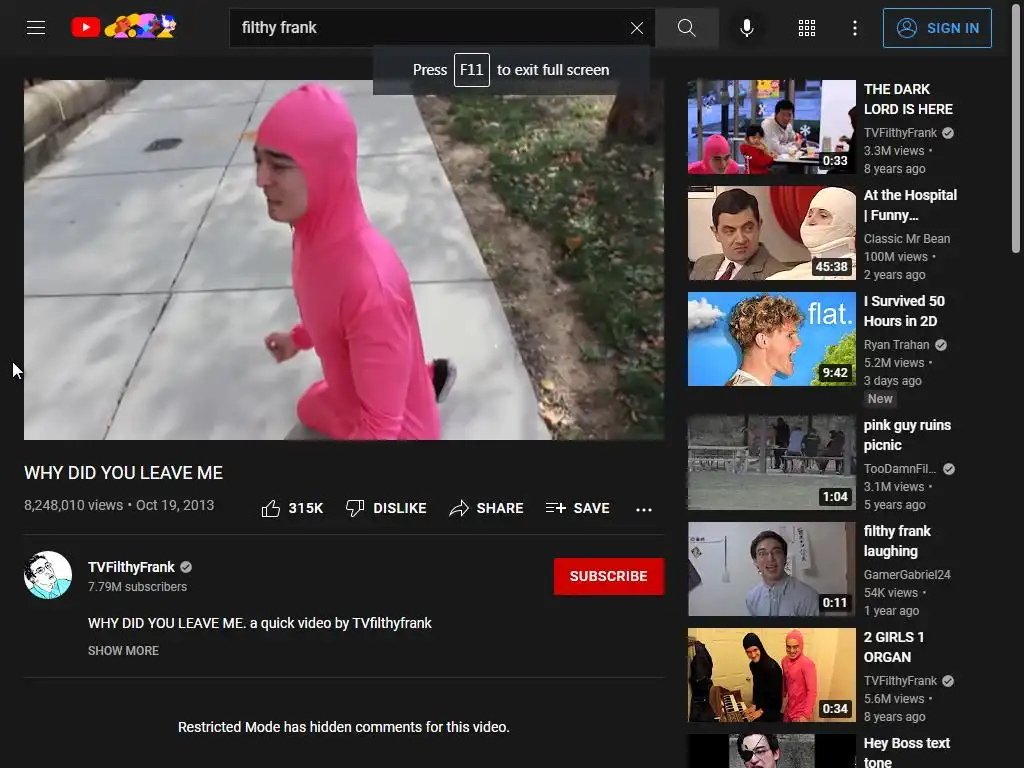Open the YouTube apps grid
Image resolution: width=1024 pixels, height=768 pixels.
point(807,27)
